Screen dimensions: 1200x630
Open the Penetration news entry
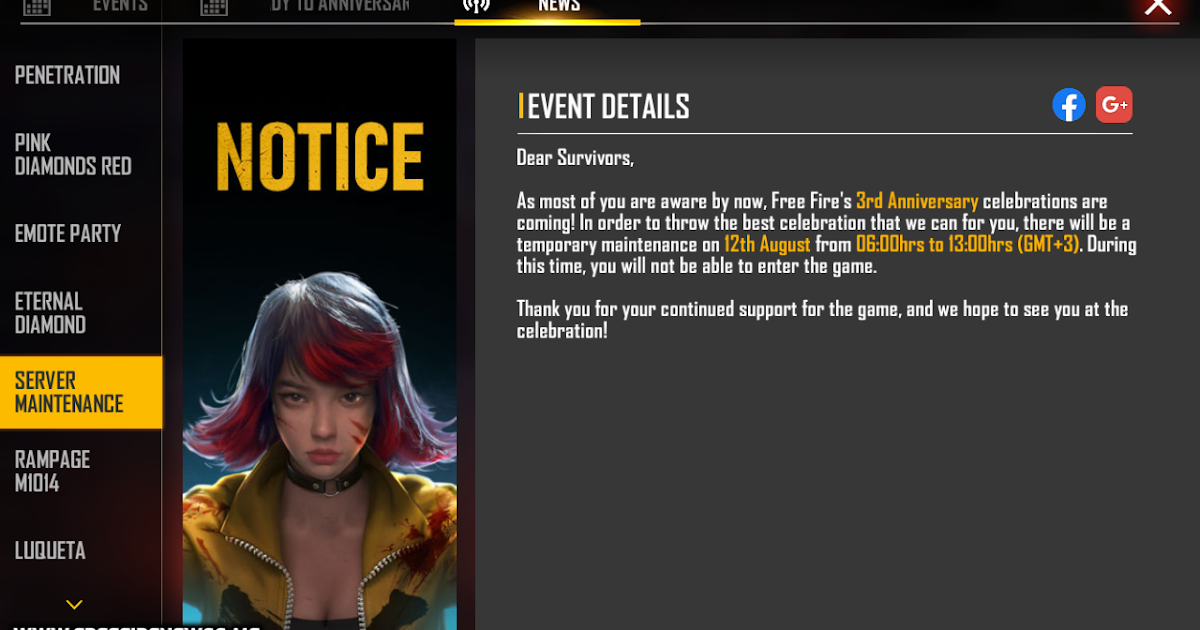tap(81, 75)
